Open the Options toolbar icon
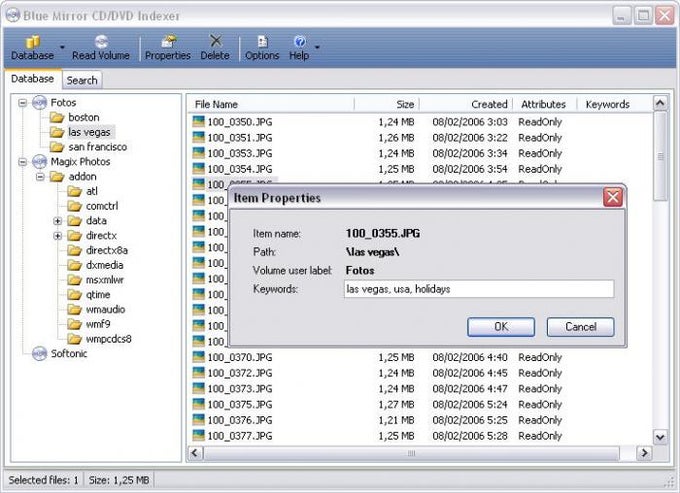The height and width of the screenshot is (493, 680). click(262, 42)
